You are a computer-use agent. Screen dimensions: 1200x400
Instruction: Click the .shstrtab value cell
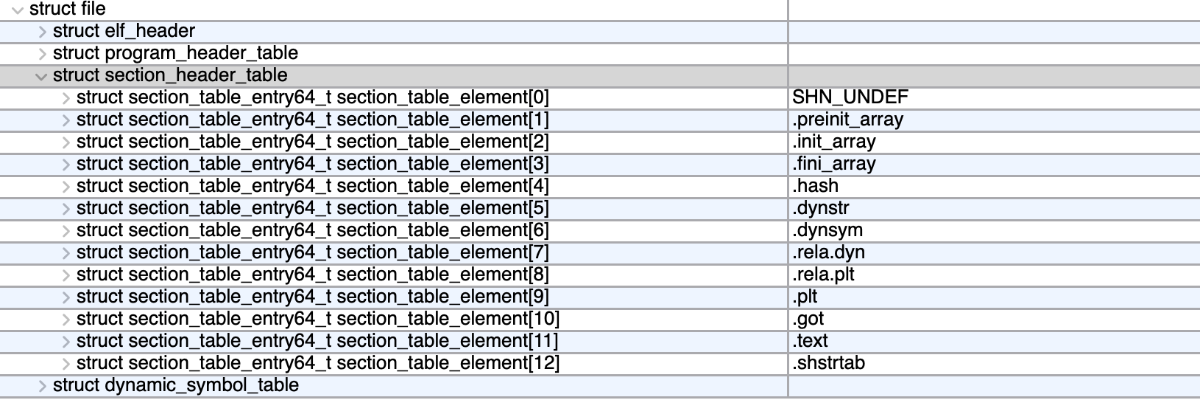[x=994, y=362]
